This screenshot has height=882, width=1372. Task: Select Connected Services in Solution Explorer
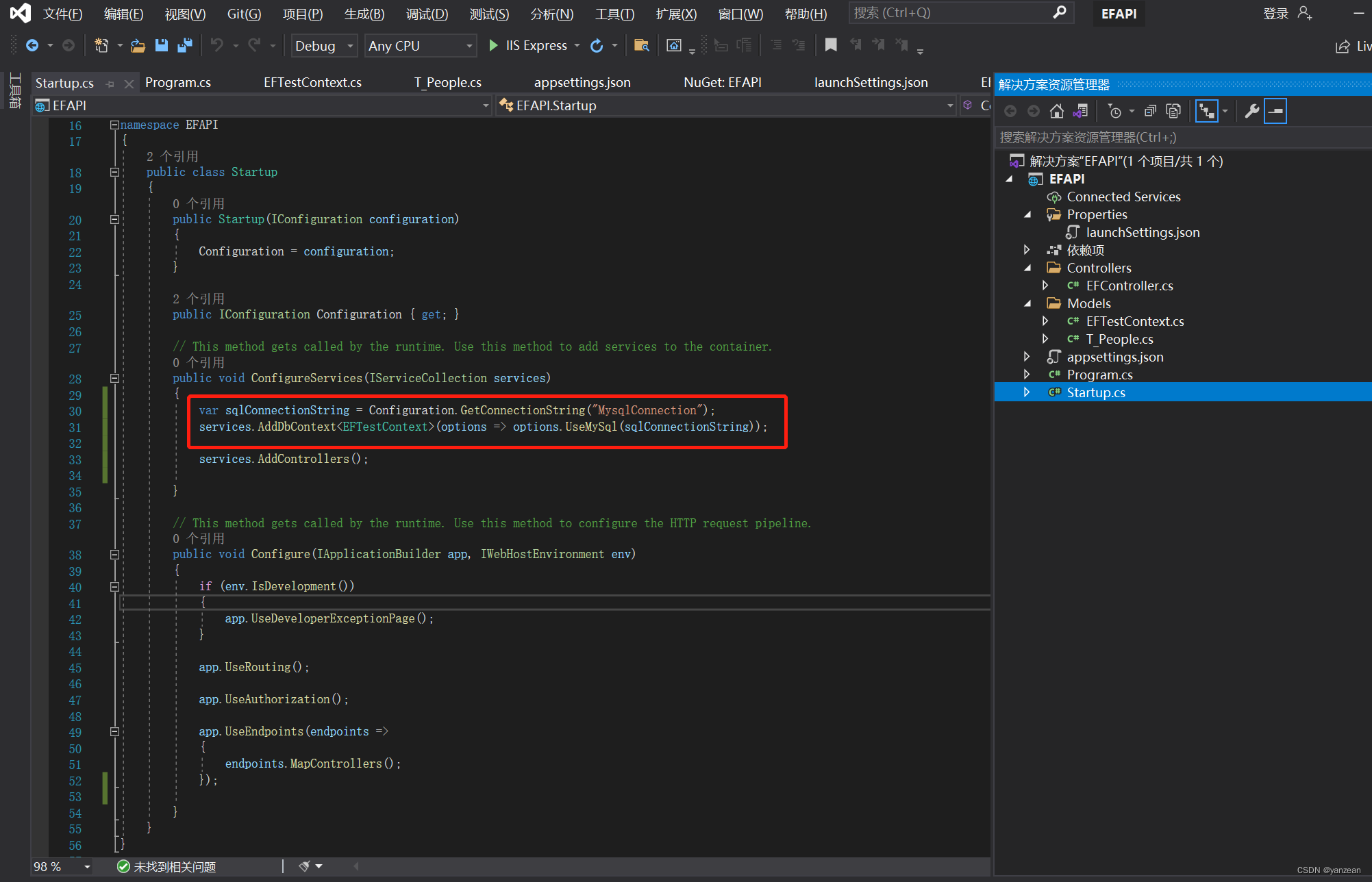pos(1123,197)
